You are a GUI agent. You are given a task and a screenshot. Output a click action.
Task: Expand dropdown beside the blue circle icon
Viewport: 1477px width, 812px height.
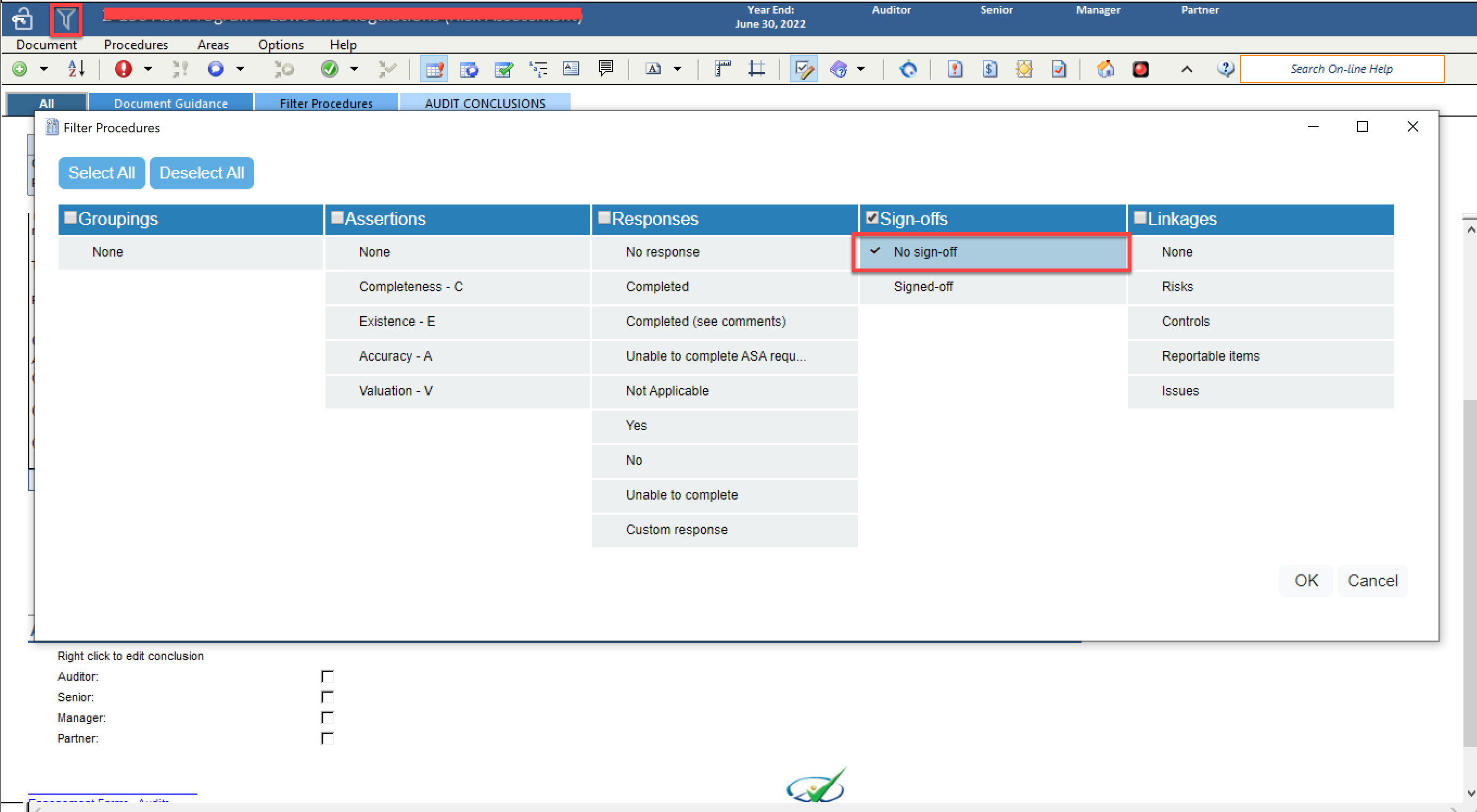(240, 69)
